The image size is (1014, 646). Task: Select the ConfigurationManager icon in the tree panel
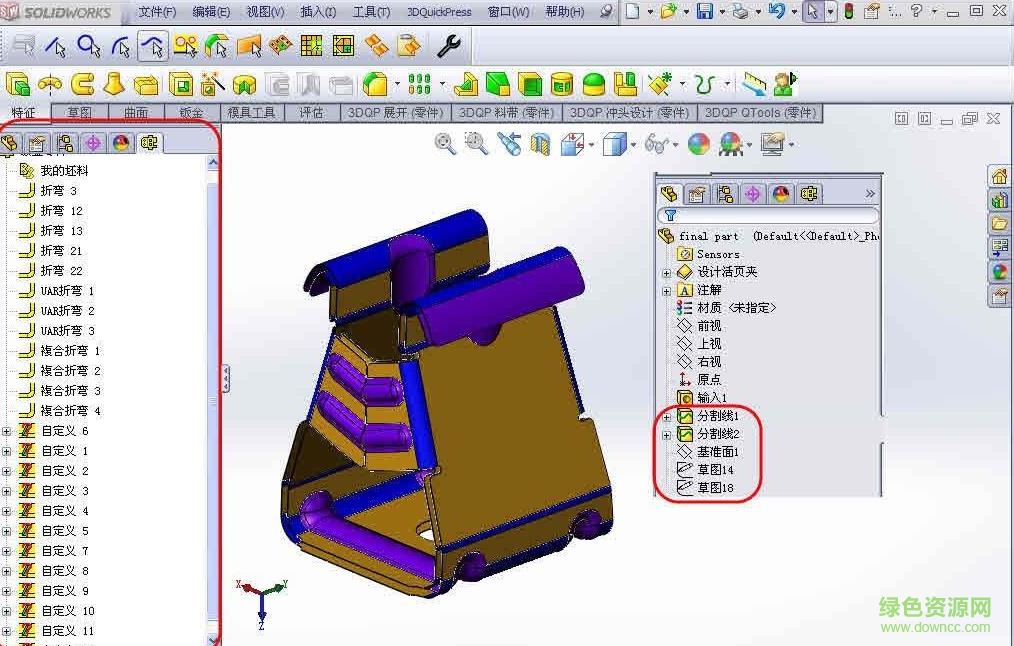coord(726,193)
